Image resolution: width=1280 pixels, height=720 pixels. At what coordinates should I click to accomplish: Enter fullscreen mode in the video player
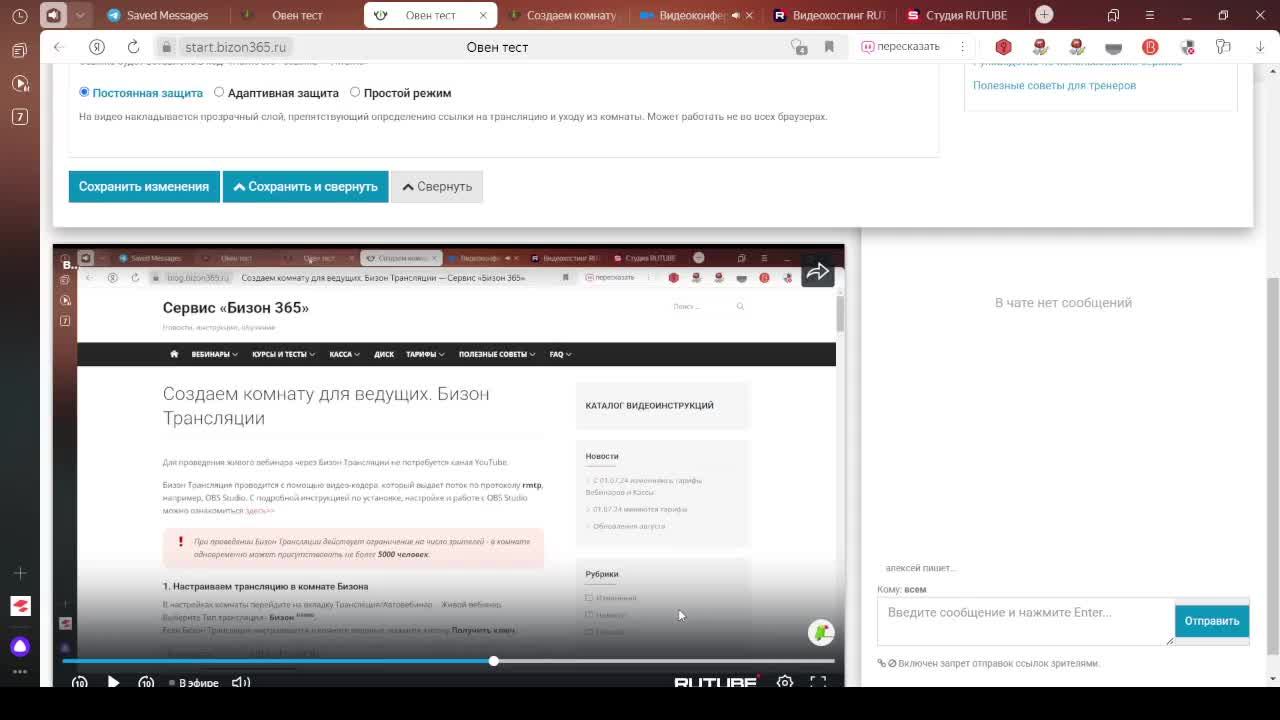pyautogui.click(x=818, y=682)
